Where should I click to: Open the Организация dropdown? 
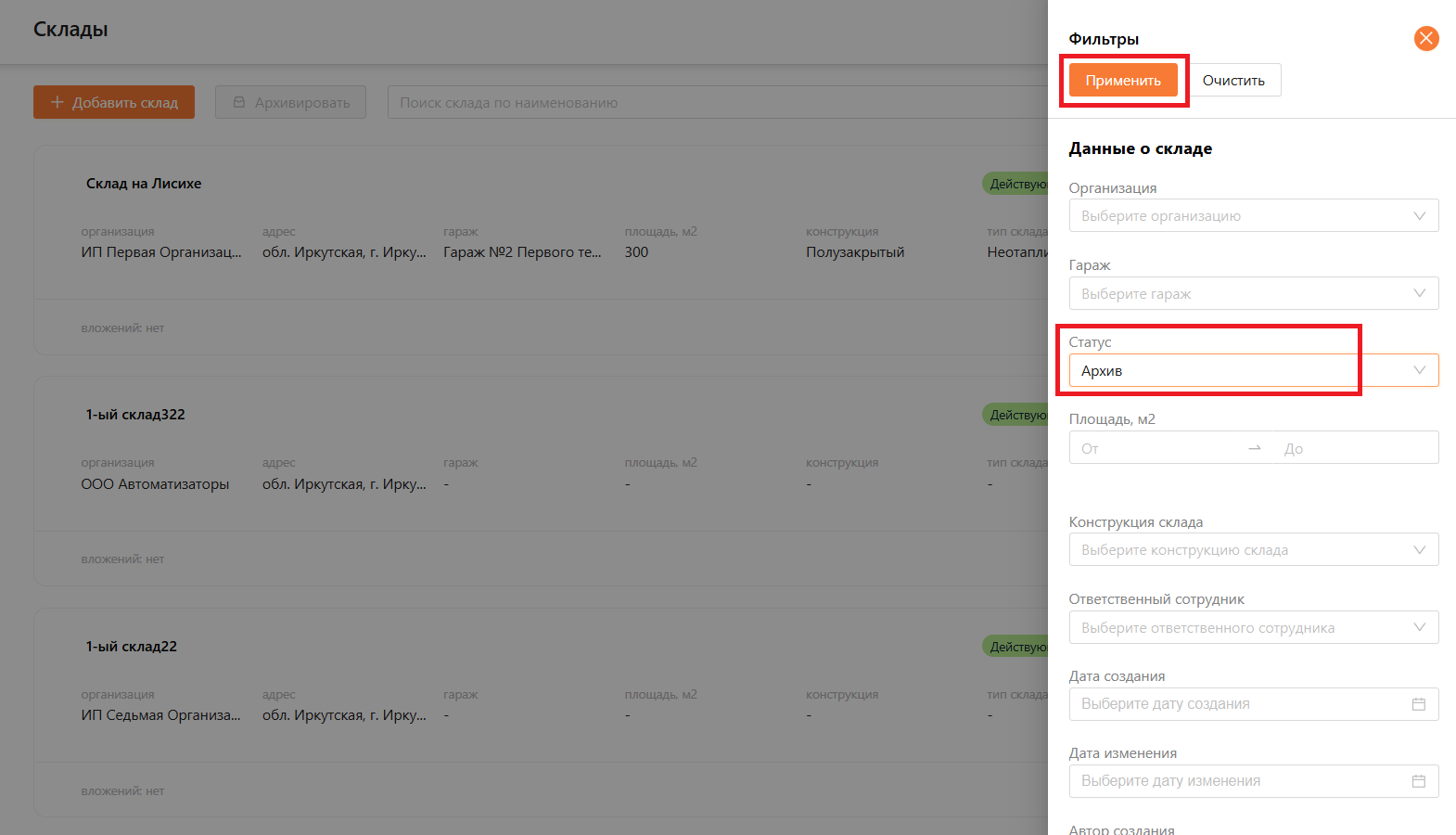coord(1252,216)
